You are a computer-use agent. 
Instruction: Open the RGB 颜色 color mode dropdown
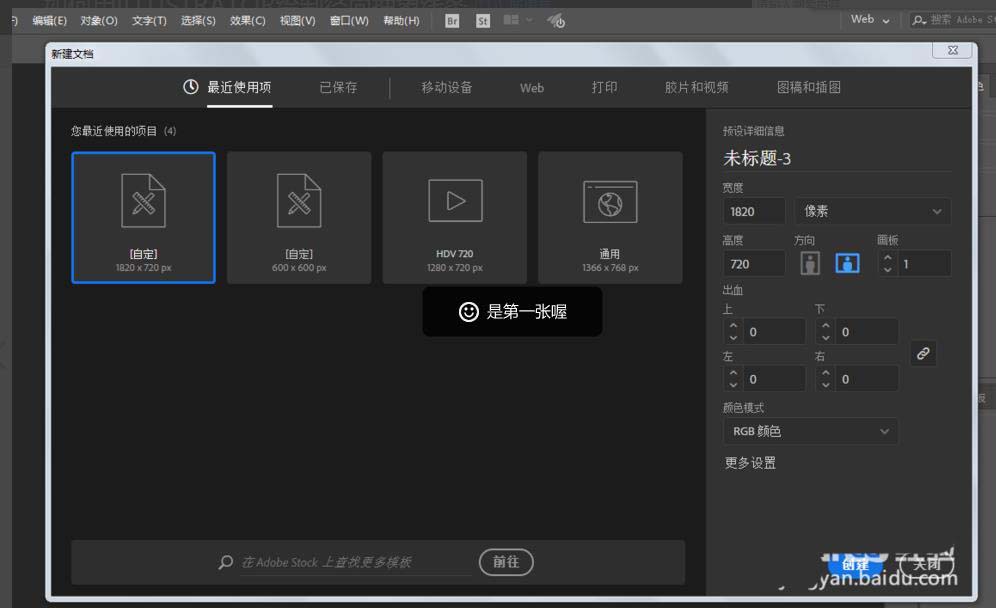(810, 431)
